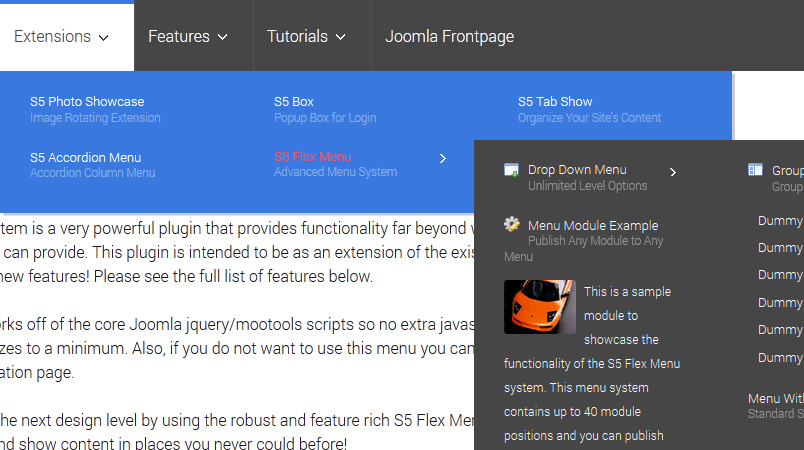804x450 pixels.
Task: Click the orange sports car thumbnail
Action: (x=540, y=306)
